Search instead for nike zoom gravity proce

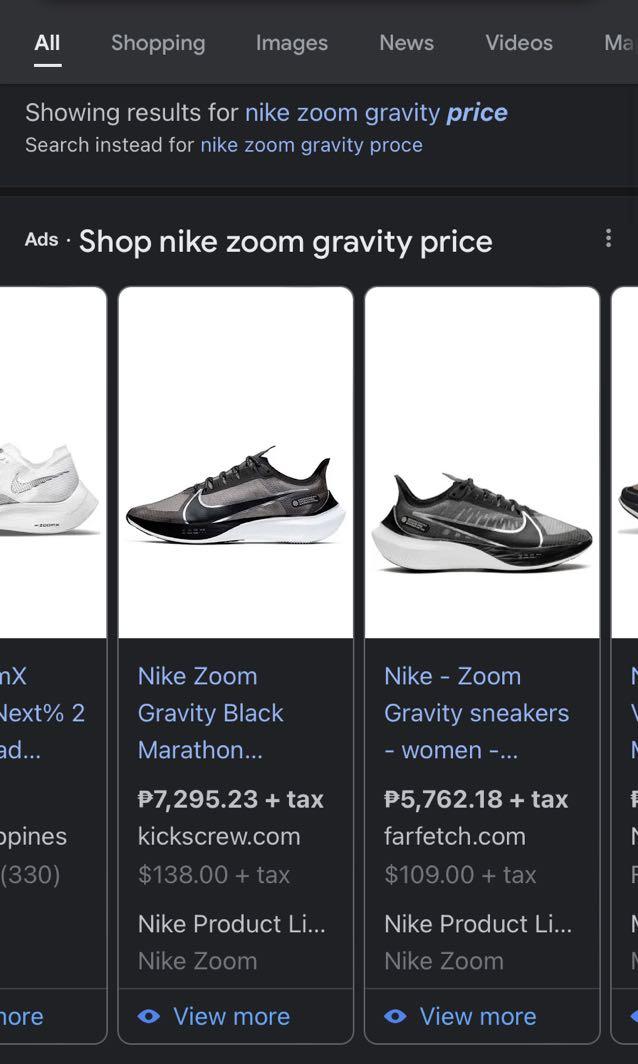coord(311,145)
